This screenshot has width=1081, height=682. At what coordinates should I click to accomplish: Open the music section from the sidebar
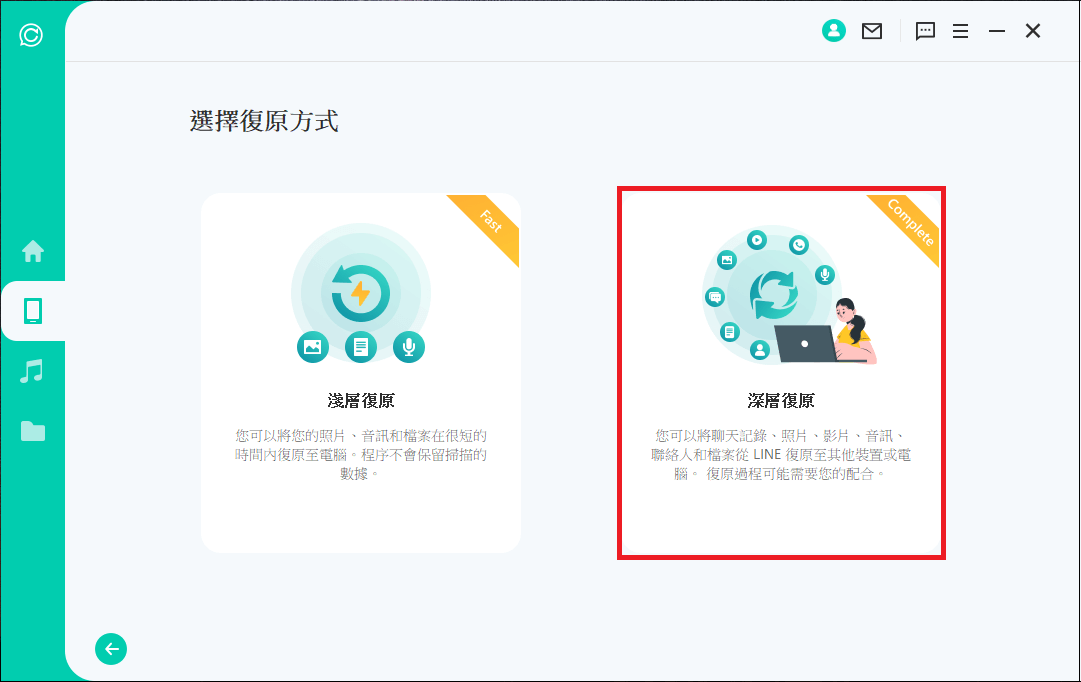click(33, 371)
